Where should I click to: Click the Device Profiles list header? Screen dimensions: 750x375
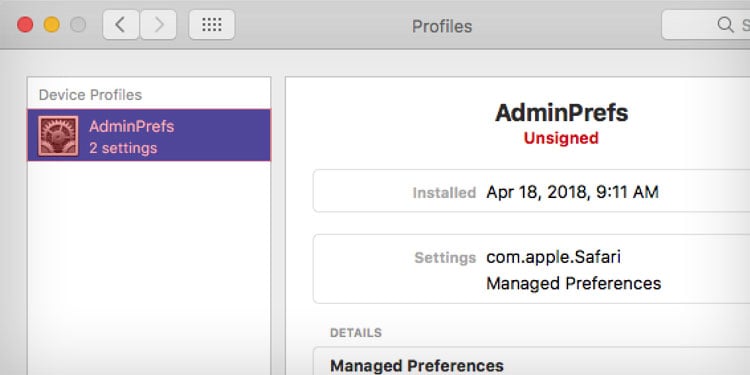[90, 95]
